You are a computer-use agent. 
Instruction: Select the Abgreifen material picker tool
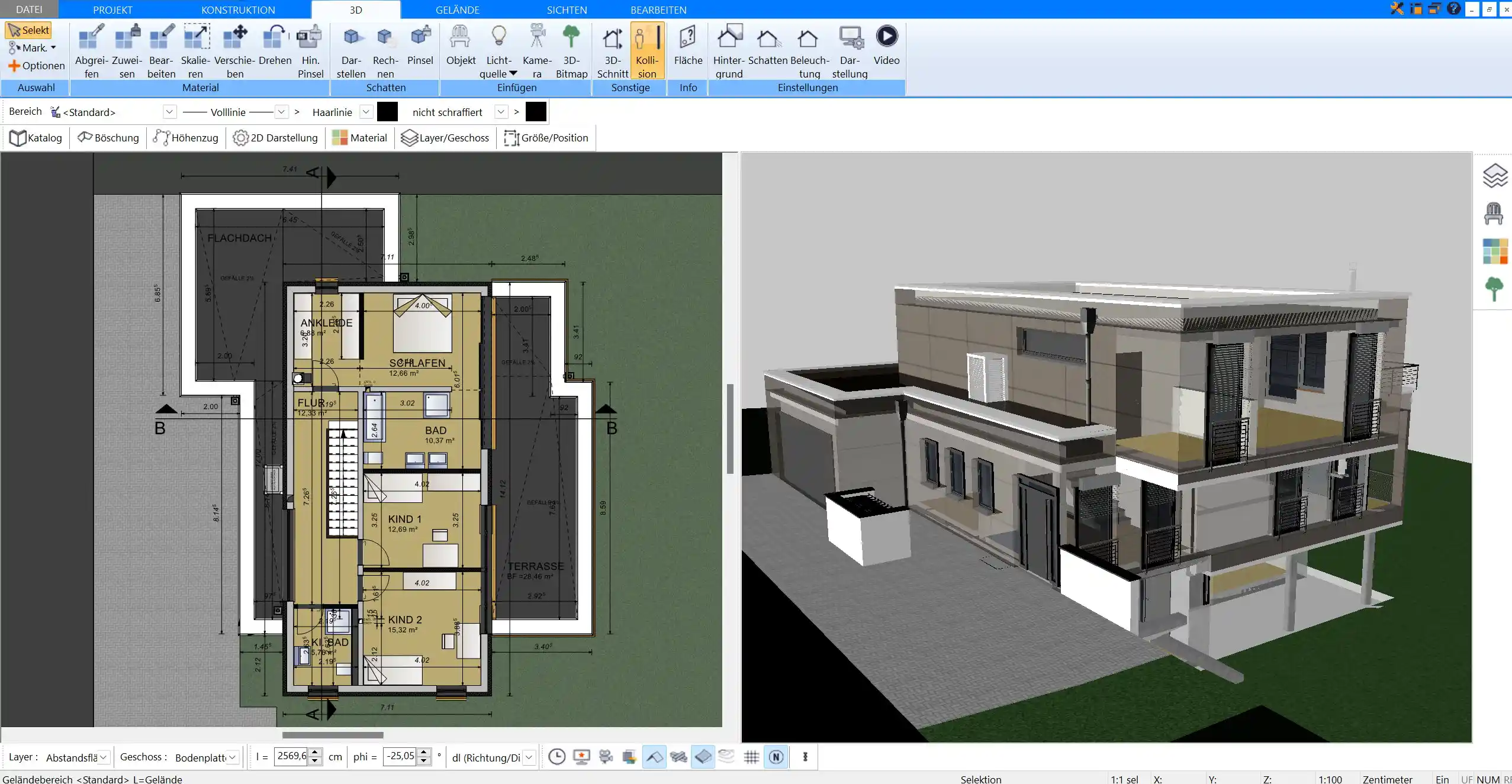(91, 51)
